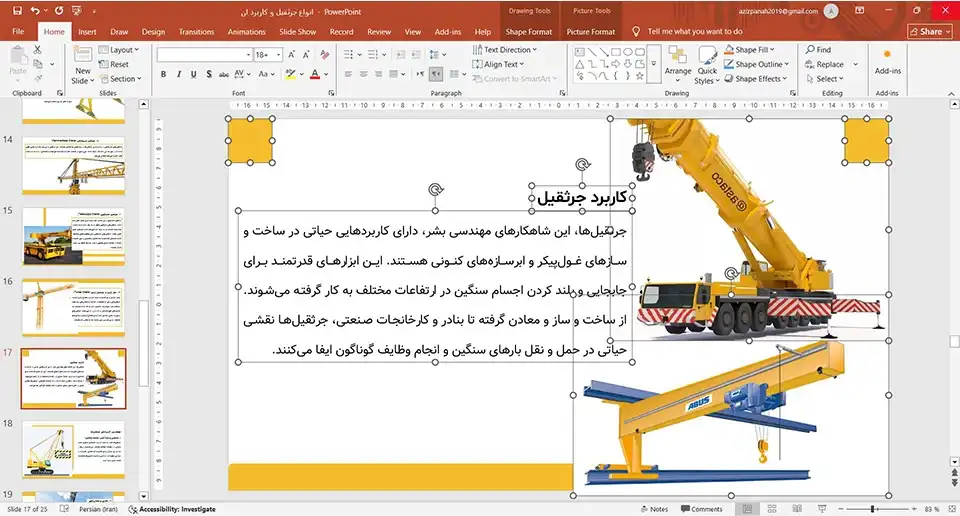Click the zoom slider handle
Viewport: 960px width, 516px height.
(872, 509)
